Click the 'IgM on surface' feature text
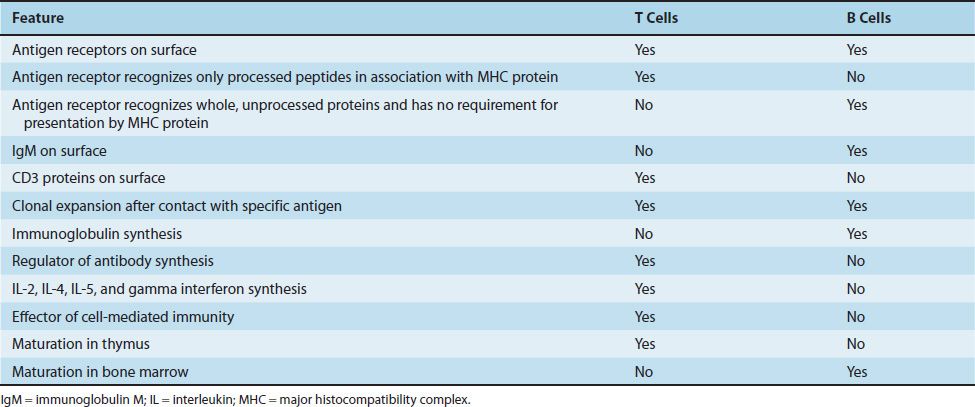 [58, 151]
